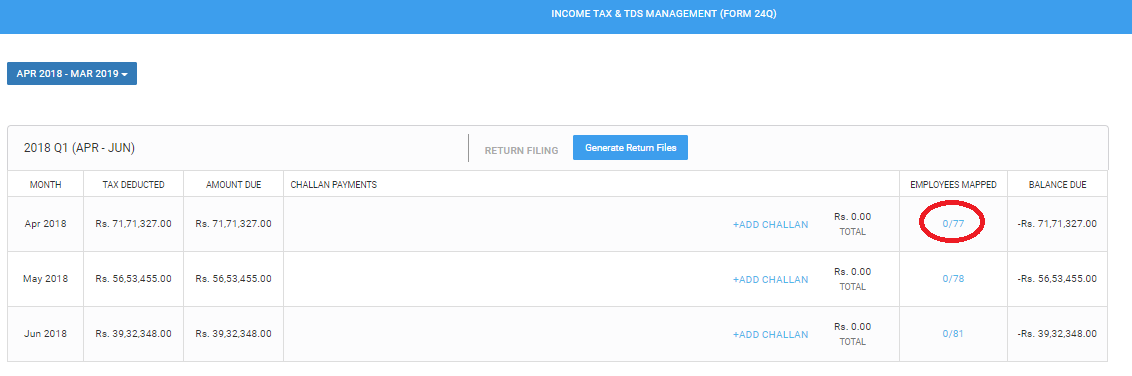This screenshot has width=1132, height=376.
Task: Click the AMOUNT DUE column header
Action: (233, 185)
